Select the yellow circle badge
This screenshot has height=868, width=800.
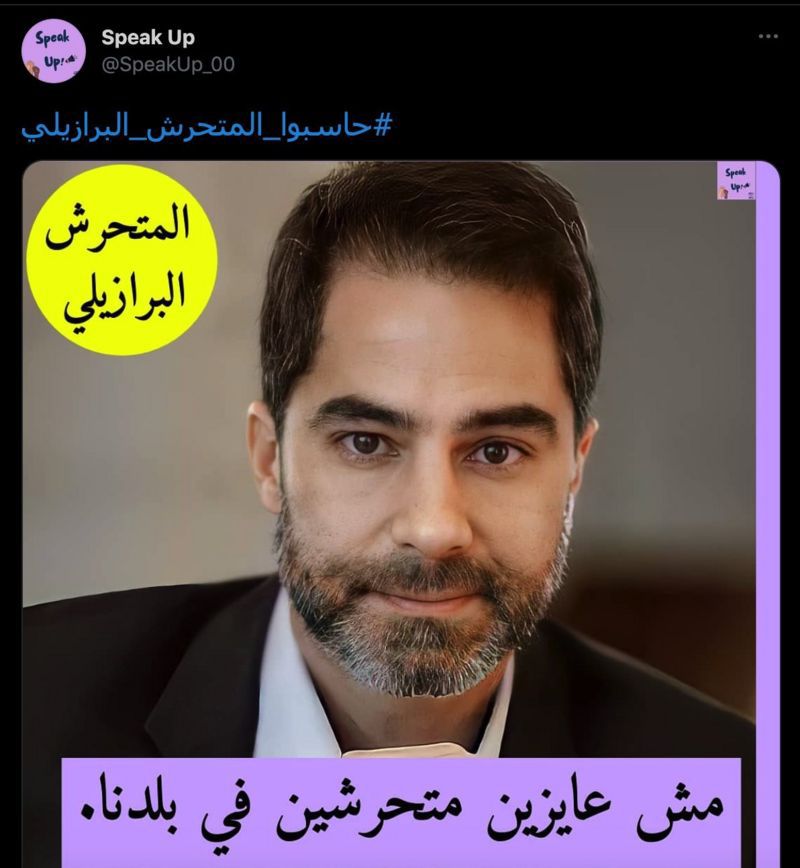tap(122, 260)
